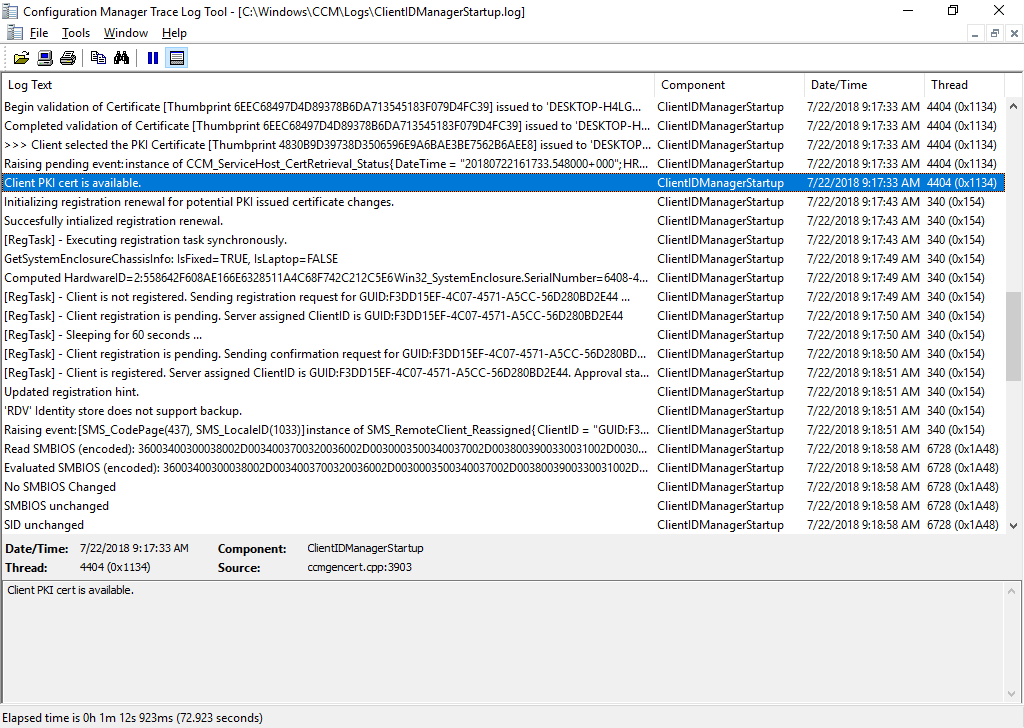
Task: Click the Open log file toolbar icon
Action: [x=22, y=58]
